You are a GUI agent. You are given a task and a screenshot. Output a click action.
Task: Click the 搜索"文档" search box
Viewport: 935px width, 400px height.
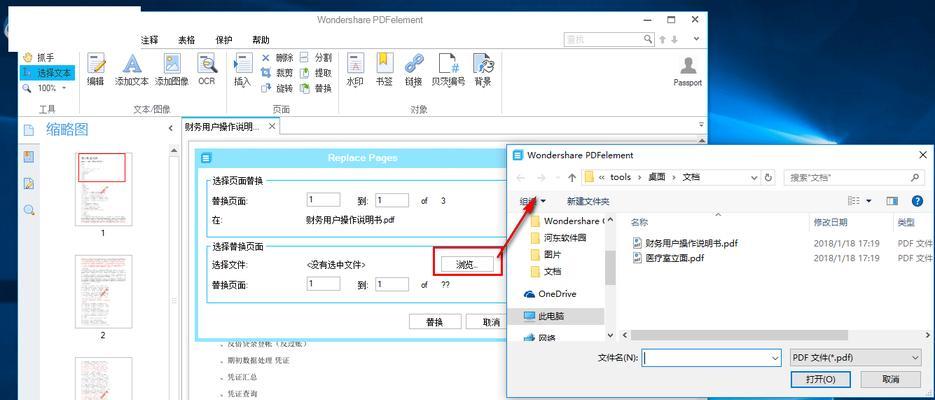[853, 178]
